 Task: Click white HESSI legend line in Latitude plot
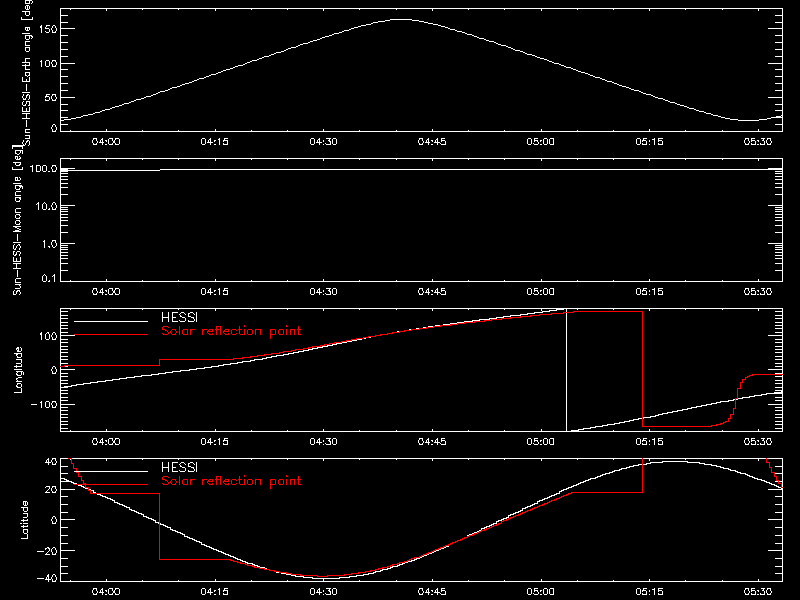(x=111, y=471)
